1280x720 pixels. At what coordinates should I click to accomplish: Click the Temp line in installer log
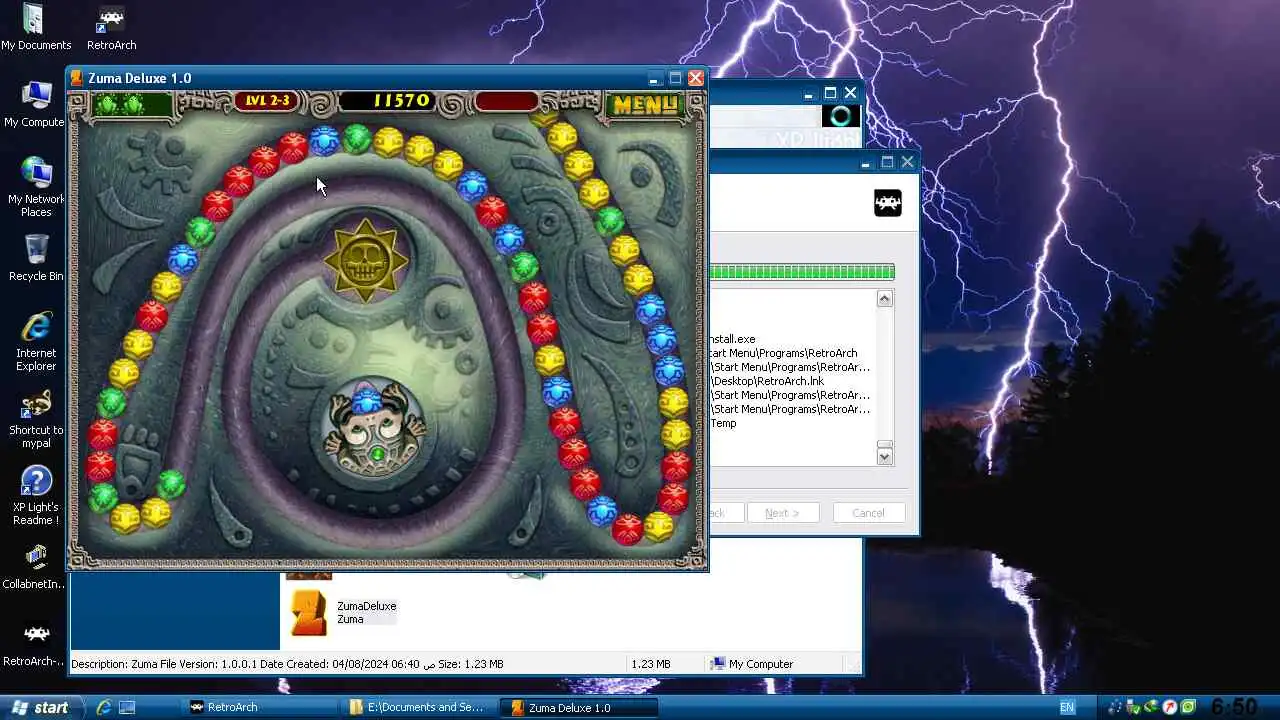point(723,423)
